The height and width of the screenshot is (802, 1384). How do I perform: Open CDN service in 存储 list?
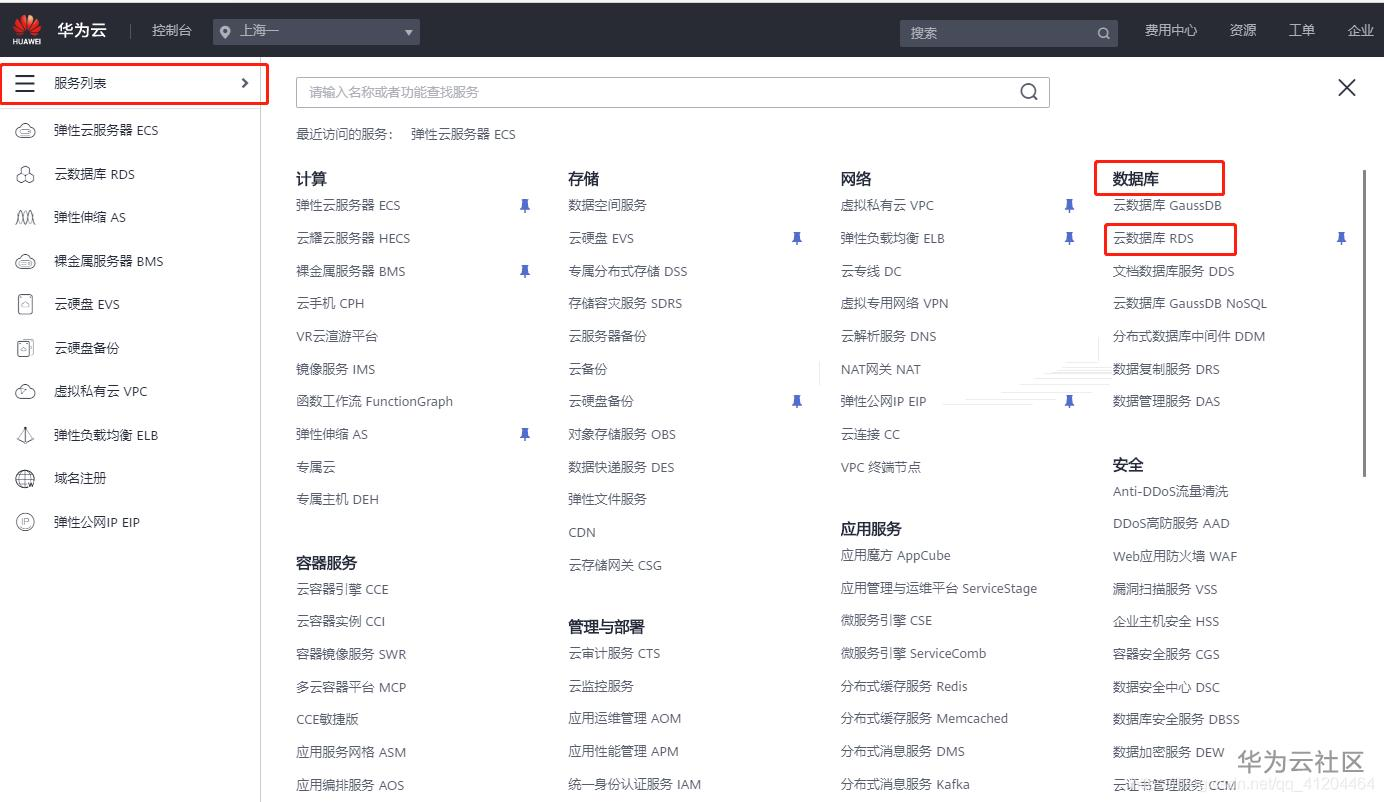[x=582, y=532]
